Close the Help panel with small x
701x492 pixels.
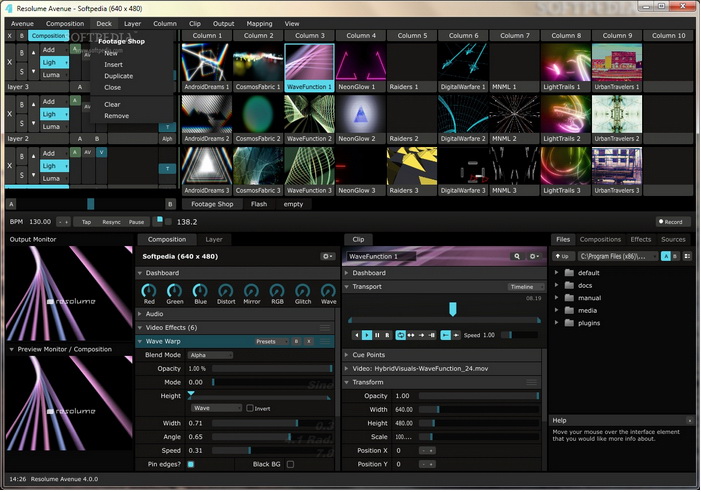(x=690, y=421)
